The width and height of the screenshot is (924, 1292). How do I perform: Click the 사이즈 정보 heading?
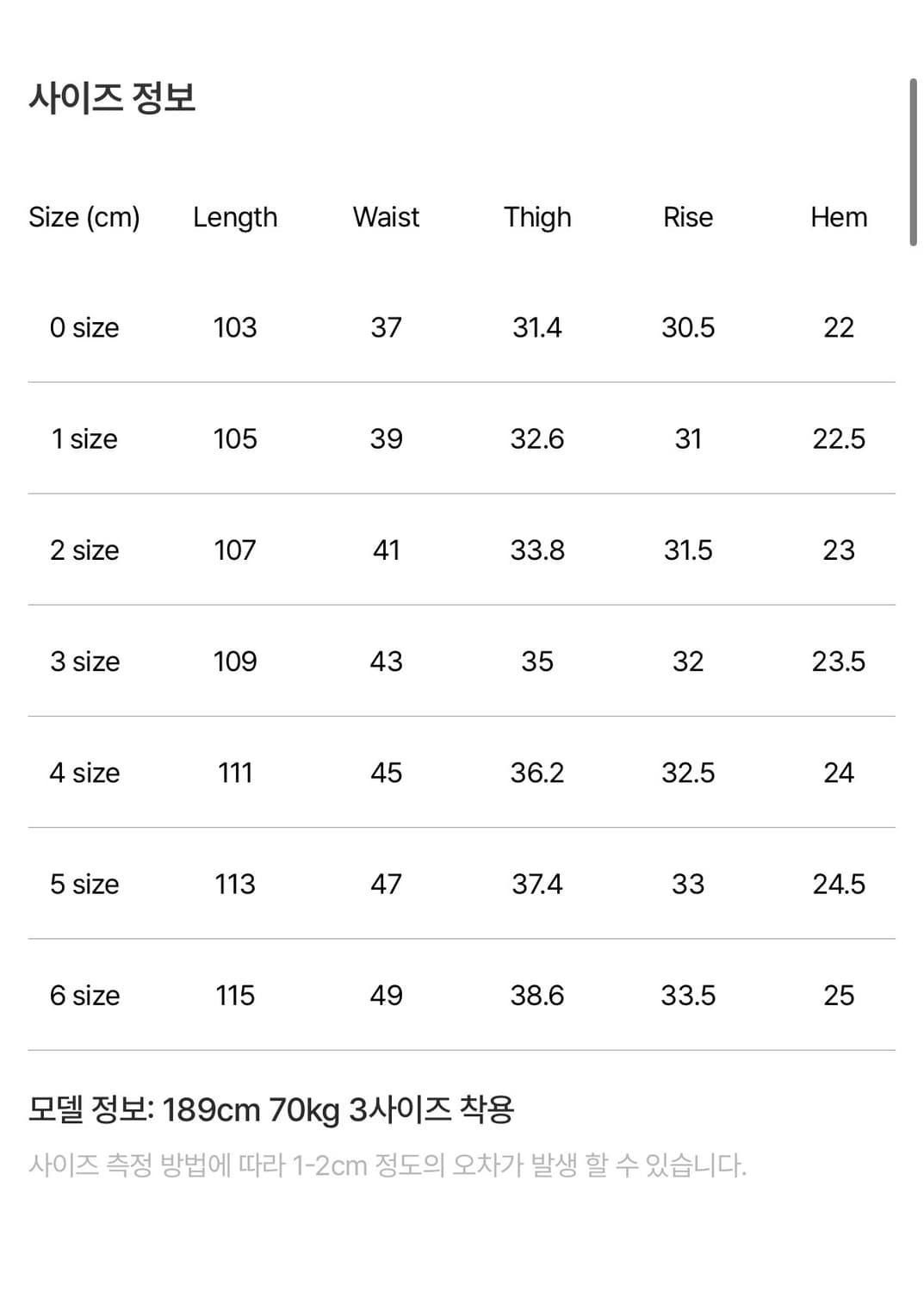[x=112, y=97]
